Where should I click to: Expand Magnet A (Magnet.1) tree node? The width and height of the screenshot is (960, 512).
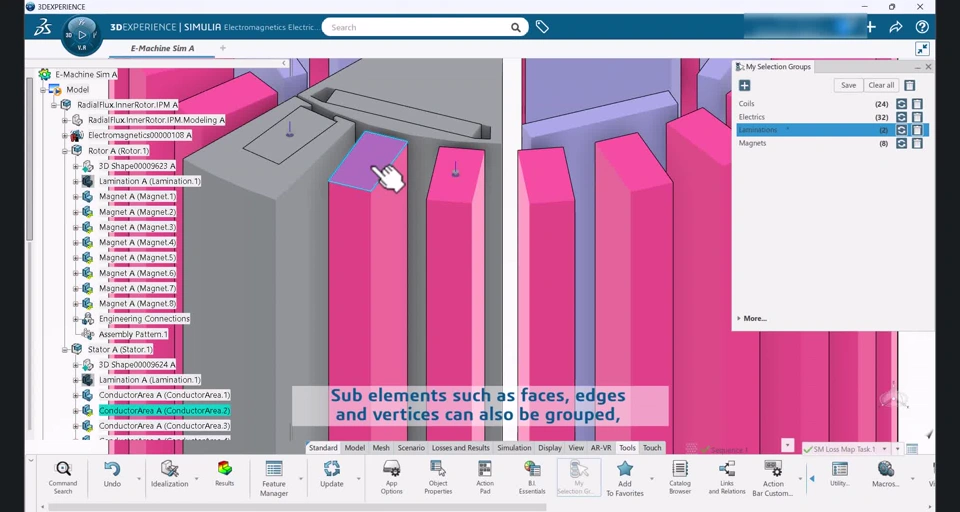click(76, 197)
